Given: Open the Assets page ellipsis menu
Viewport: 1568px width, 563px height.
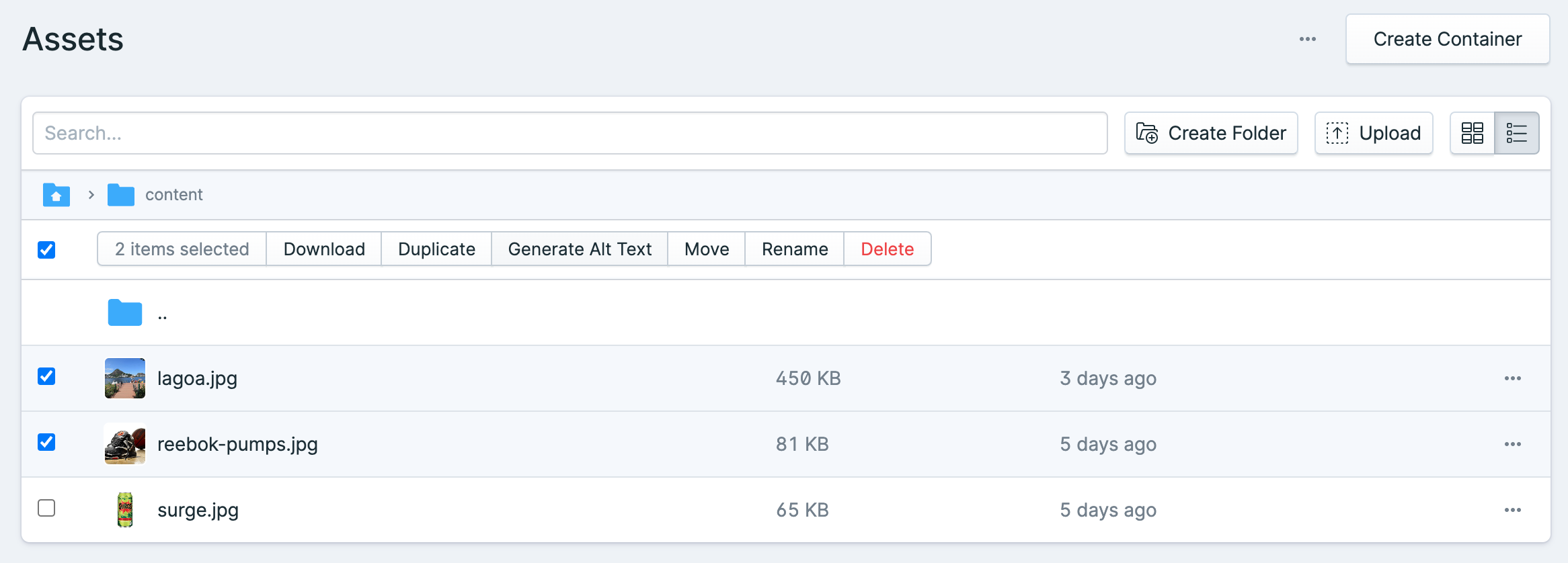Looking at the screenshot, I should coord(1308,39).
